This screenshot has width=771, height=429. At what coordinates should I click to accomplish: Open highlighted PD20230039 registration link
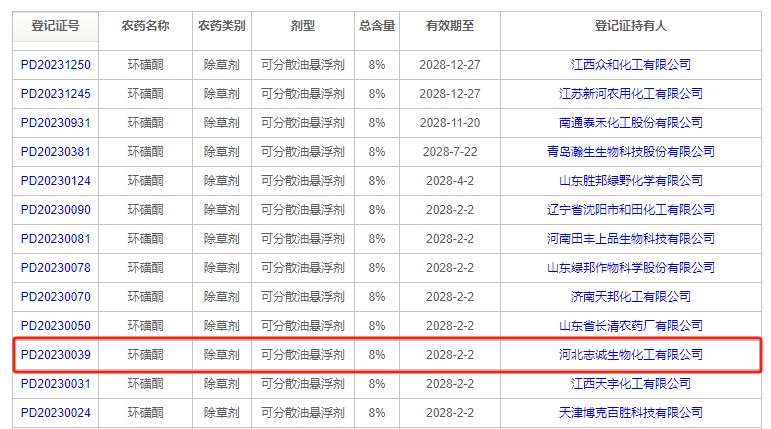(x=55, y=355)
